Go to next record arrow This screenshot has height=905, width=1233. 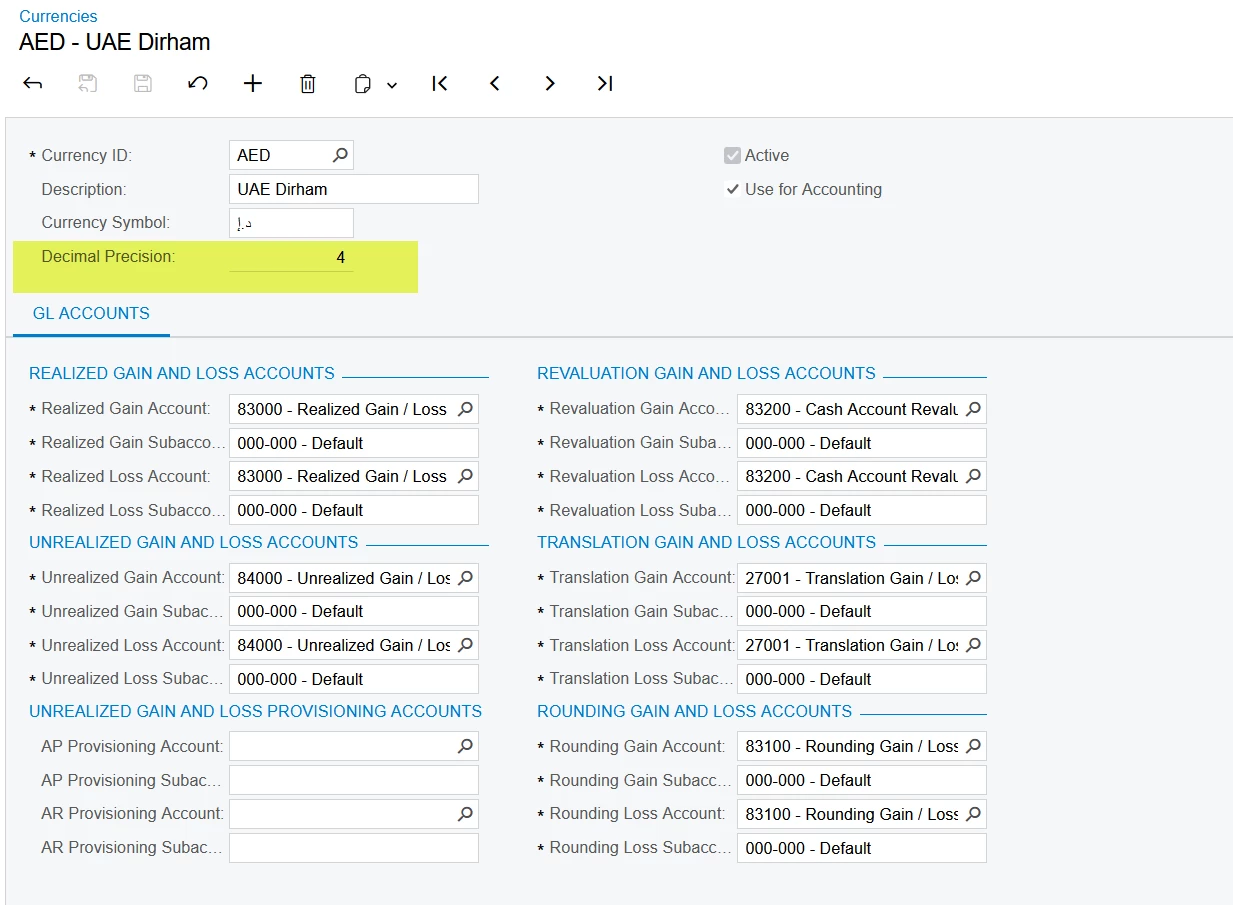[x=549, y=84]
